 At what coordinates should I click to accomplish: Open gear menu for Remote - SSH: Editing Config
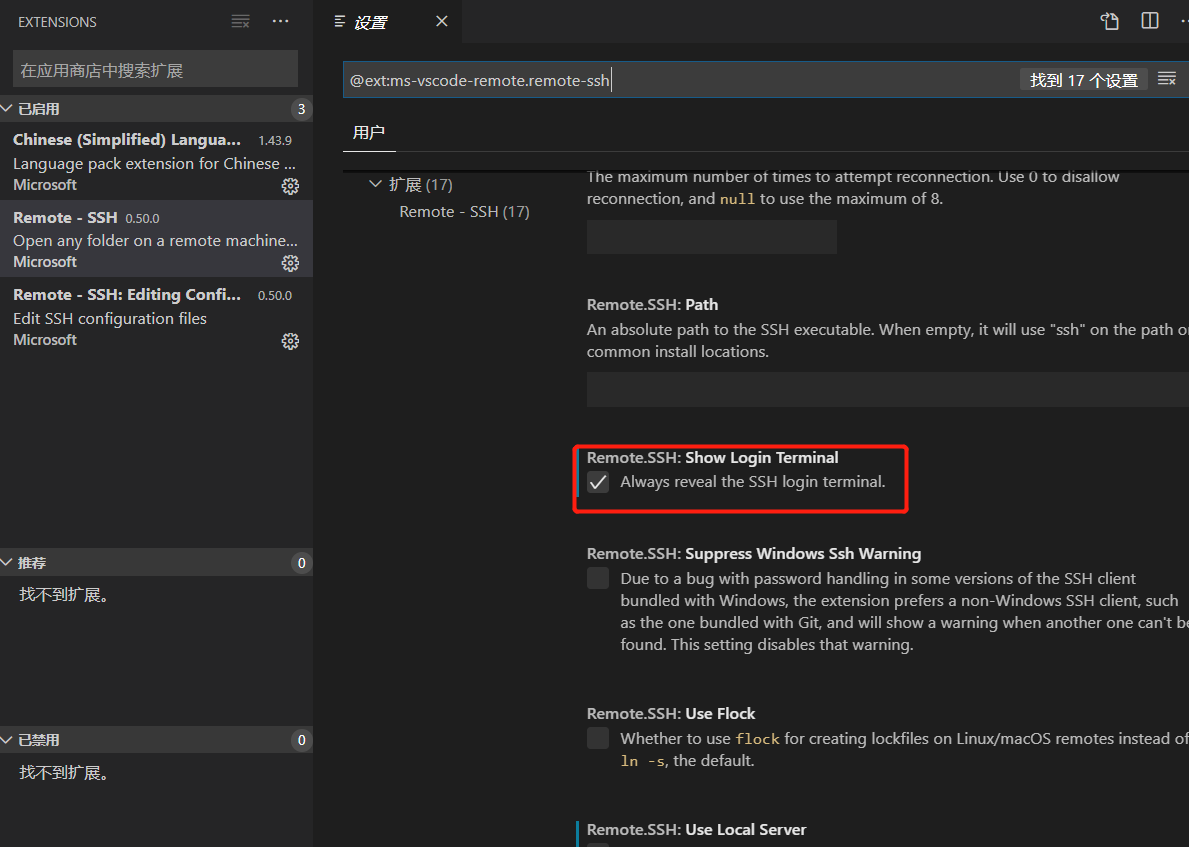[x=290, y=341]
